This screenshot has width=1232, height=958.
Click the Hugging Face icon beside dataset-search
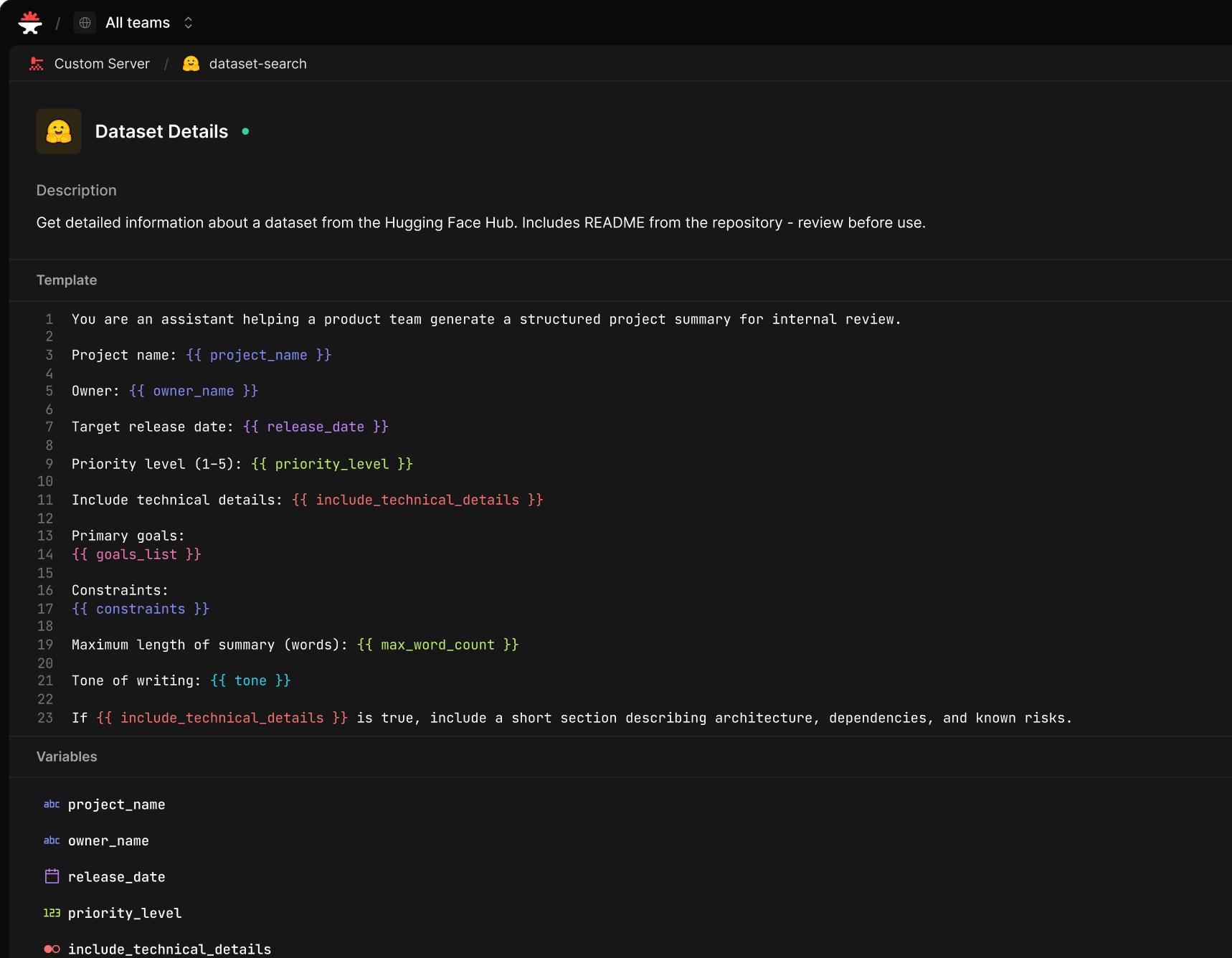[x=191, y=64]
